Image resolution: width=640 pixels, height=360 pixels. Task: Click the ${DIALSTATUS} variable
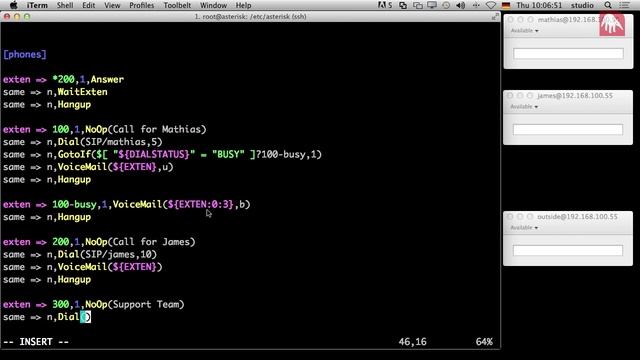154,154
